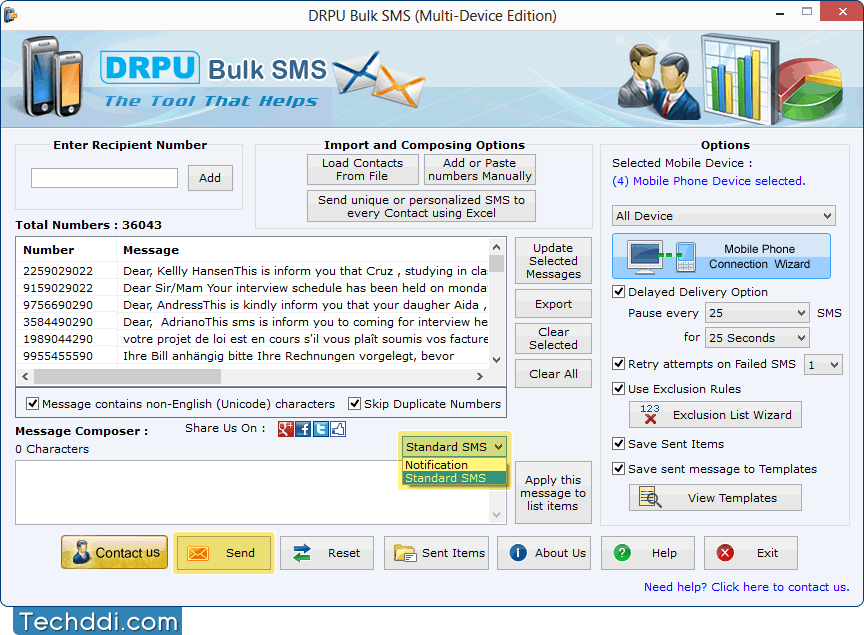Open the 25 Seconds duration dropdown
The height and width of the screenshot is (635, 864).
coord(757,337)
